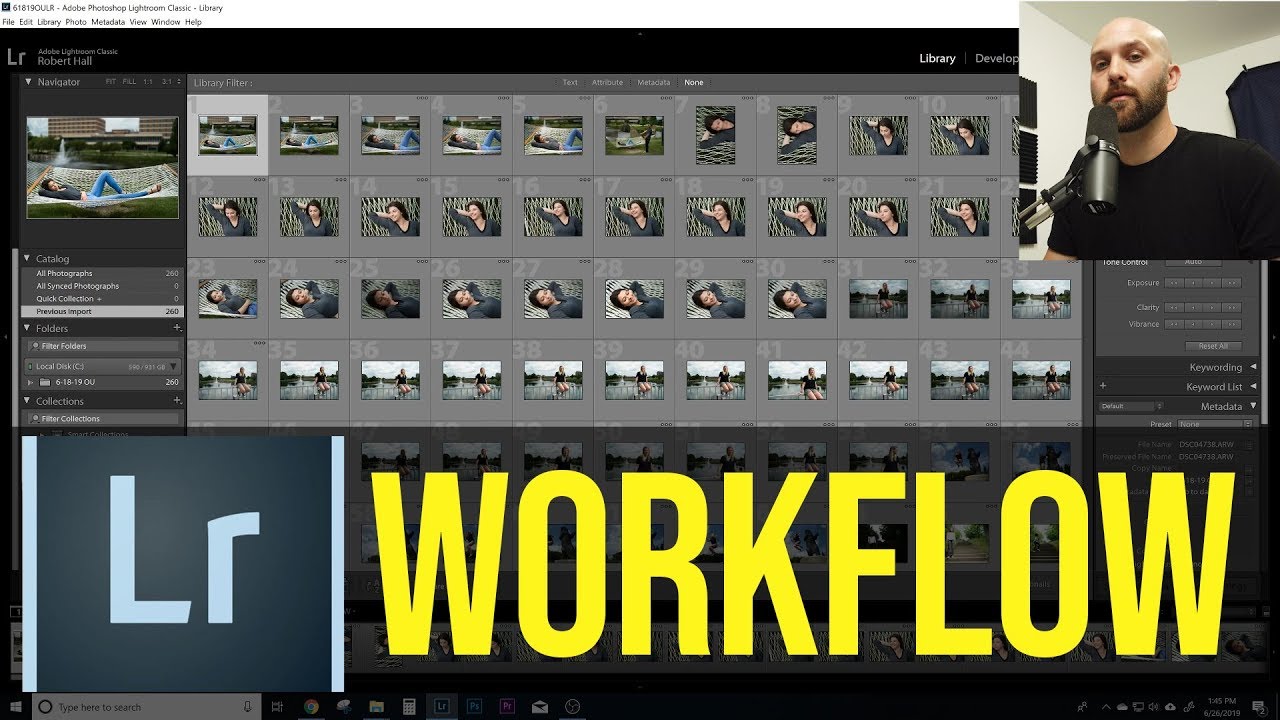Open the Metadata Default view dropdown
This screenshot has width=1280, height=720.
tap(1130, 406)
